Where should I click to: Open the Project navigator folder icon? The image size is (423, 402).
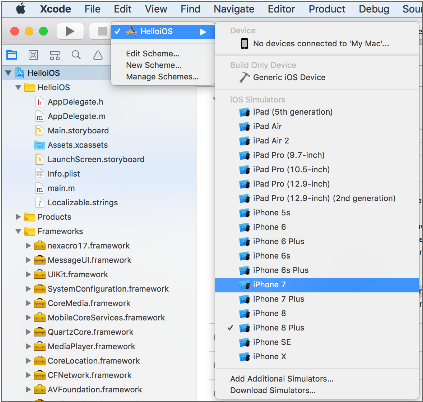[x=12, y=55]
